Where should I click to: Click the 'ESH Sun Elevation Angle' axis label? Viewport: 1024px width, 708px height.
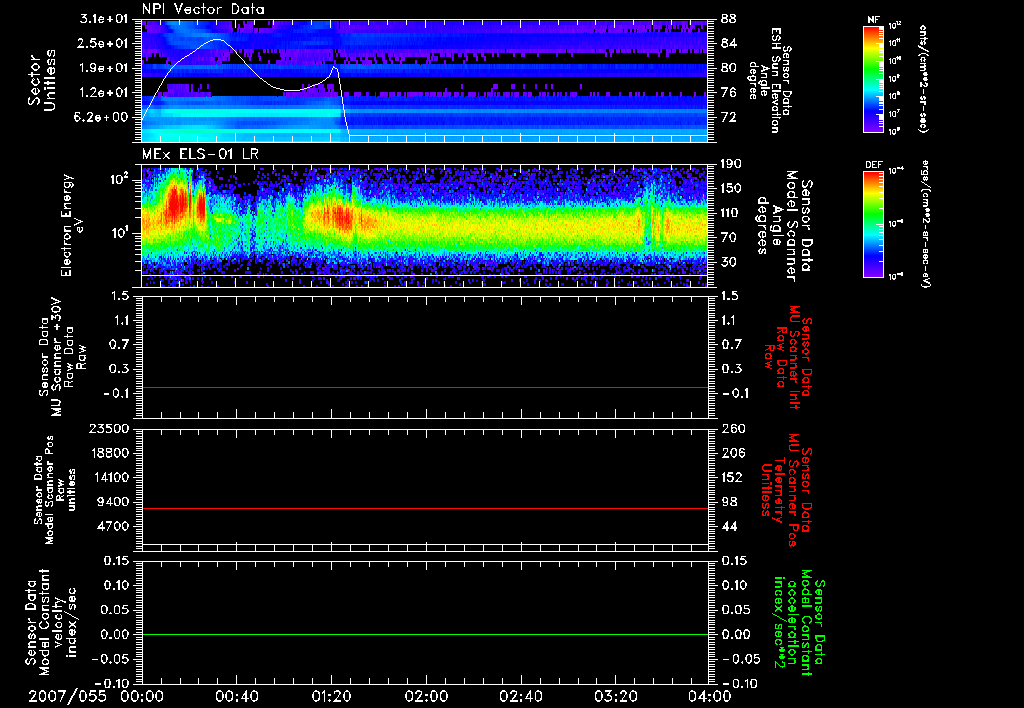770,80
